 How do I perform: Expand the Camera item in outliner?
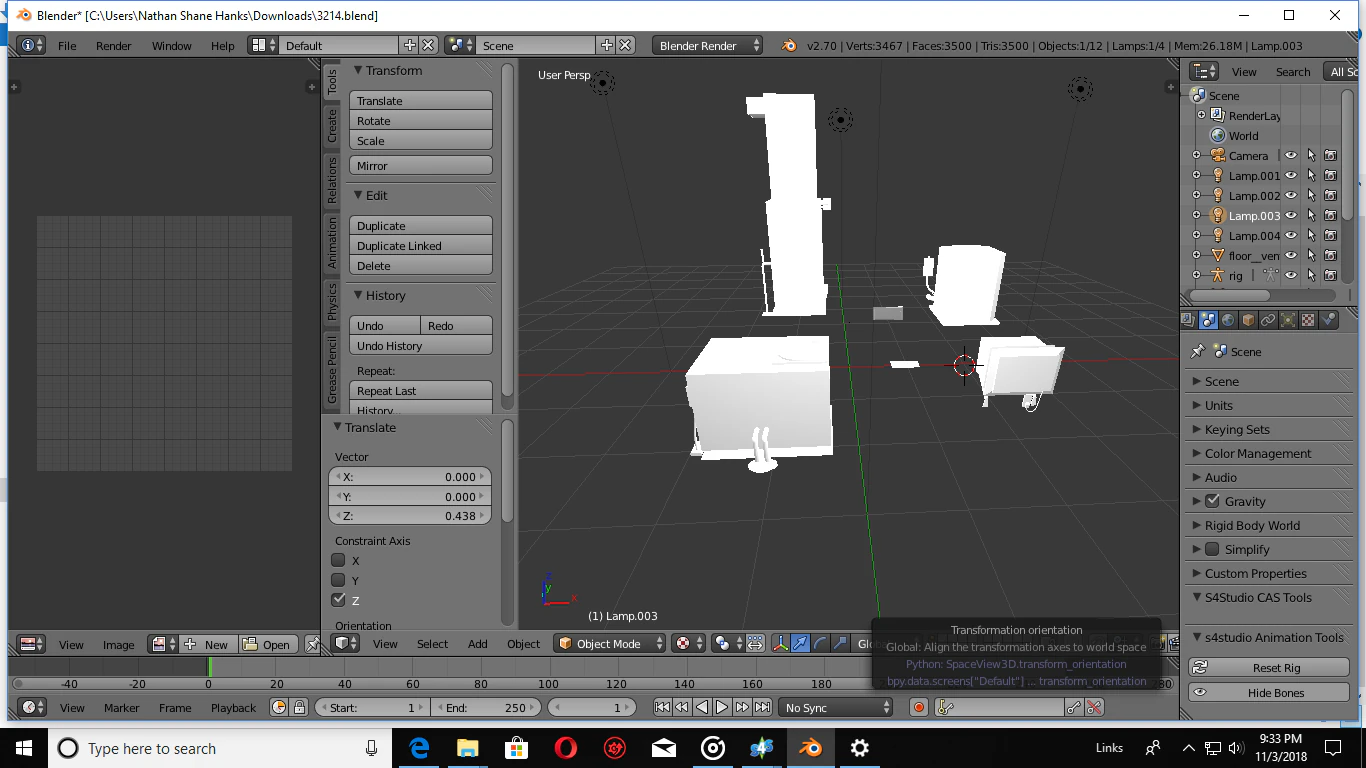[1196, 156]
